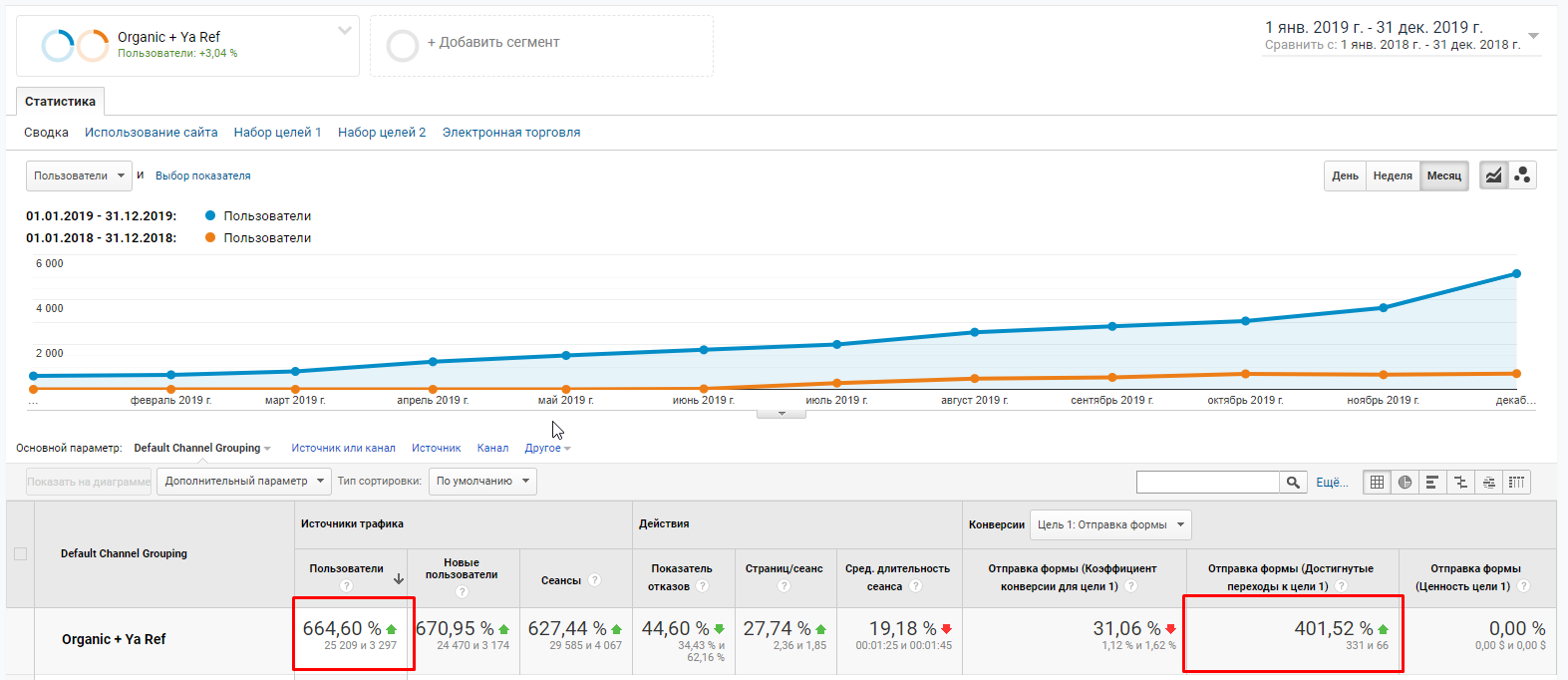Sort by the Сеансы column header
1568x680 pixels.
tap(561, 580)
